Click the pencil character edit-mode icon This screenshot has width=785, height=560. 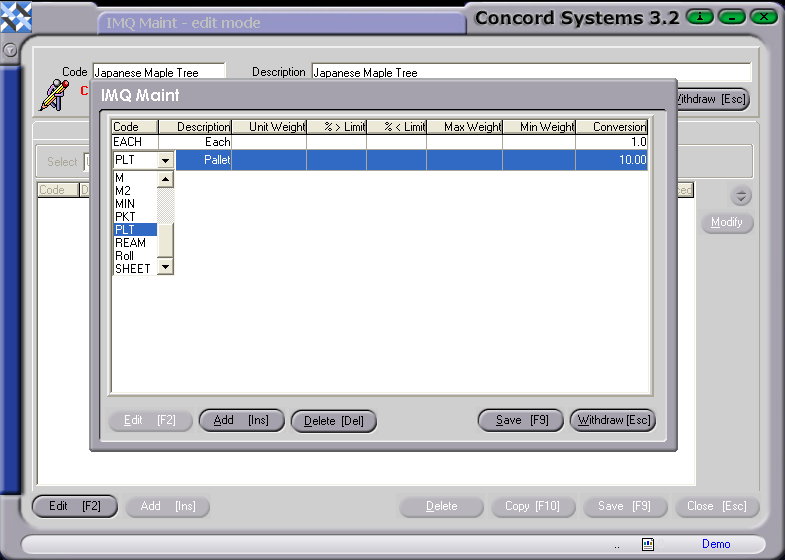pos(55,95)
